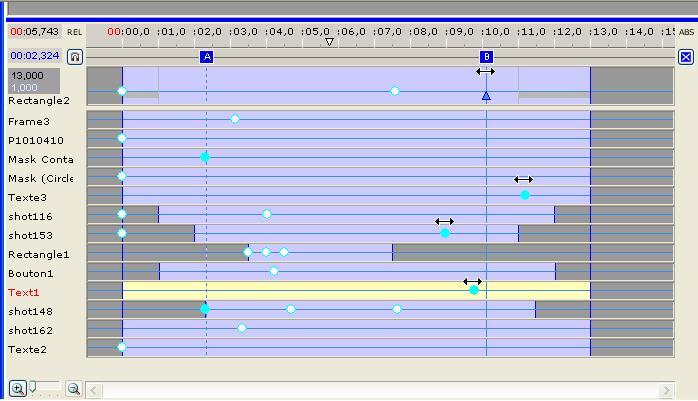Select the Frame3 track label
Image resolution: width=698 pixels, height=401 pixels.
pos(29,121)
